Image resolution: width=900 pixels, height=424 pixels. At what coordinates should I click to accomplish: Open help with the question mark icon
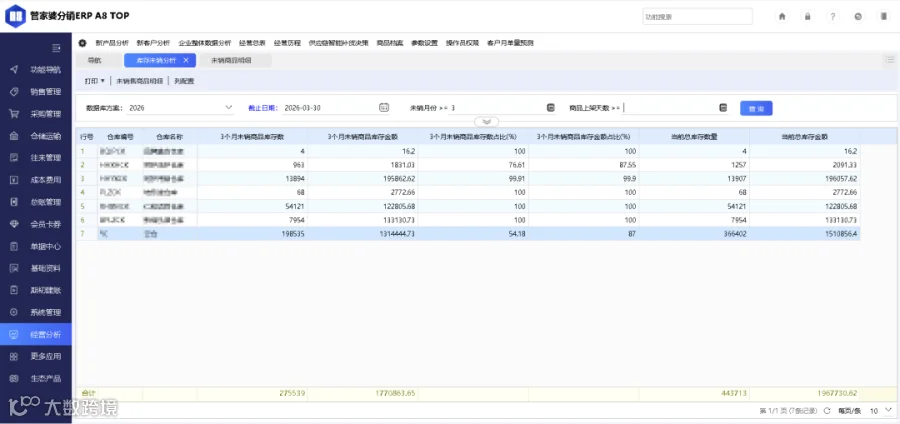(833, 17)
